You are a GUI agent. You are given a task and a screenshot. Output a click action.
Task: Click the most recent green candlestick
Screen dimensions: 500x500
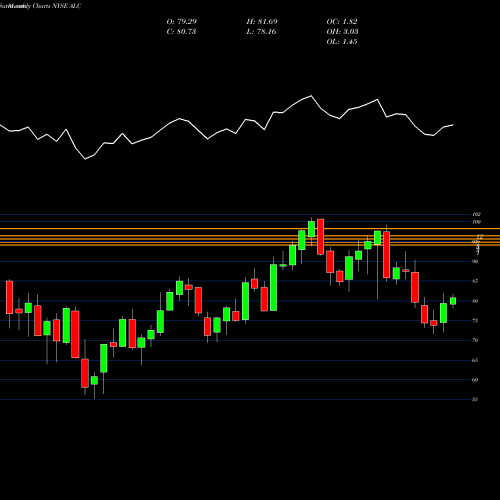(x=453, y=301)
